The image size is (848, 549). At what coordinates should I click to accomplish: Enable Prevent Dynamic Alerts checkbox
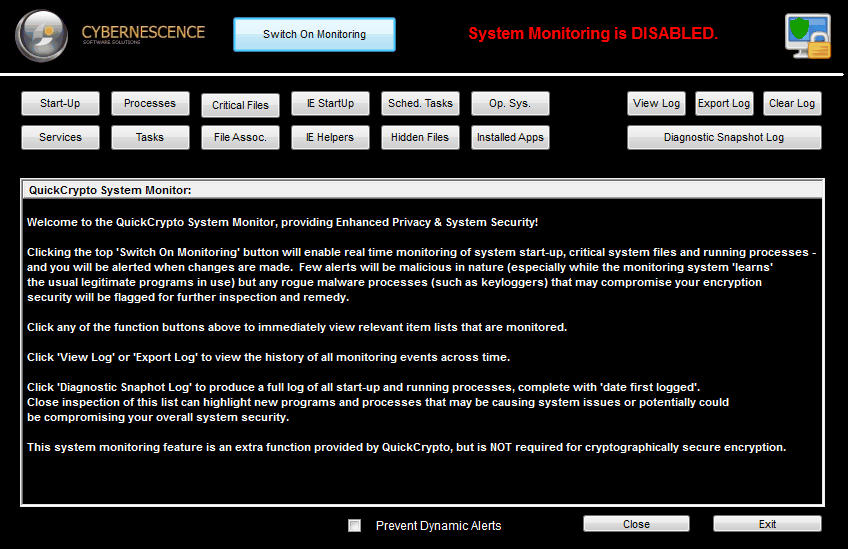click(354, 526)
